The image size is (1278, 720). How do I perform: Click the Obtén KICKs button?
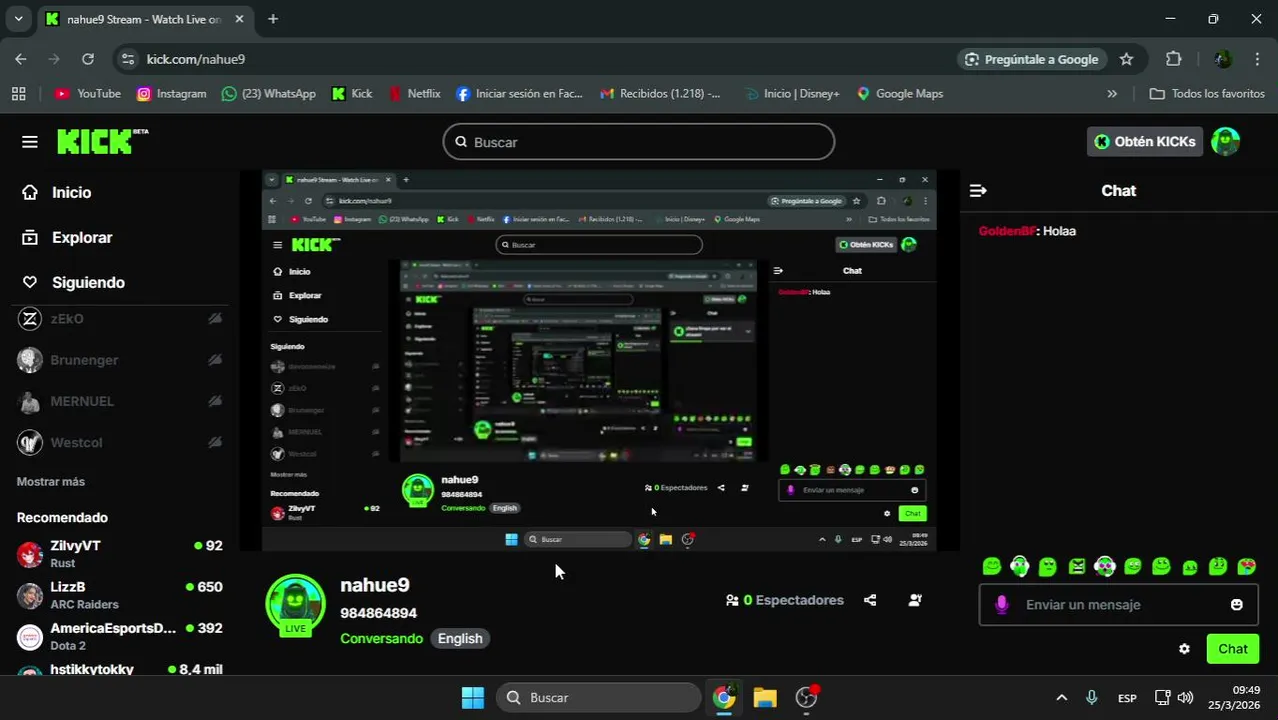coord(1145,141)
